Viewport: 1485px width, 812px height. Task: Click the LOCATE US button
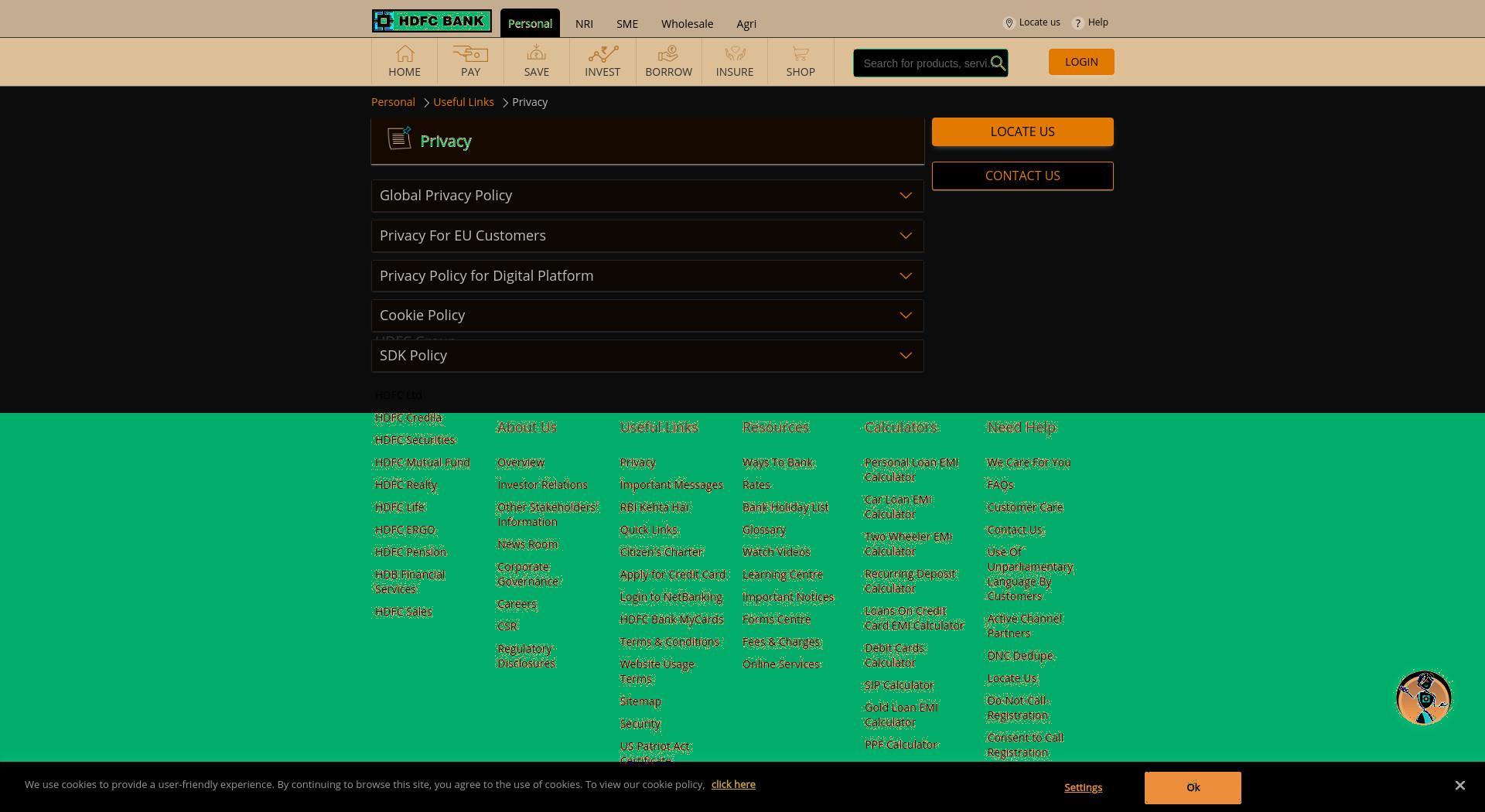[1022, 131]
